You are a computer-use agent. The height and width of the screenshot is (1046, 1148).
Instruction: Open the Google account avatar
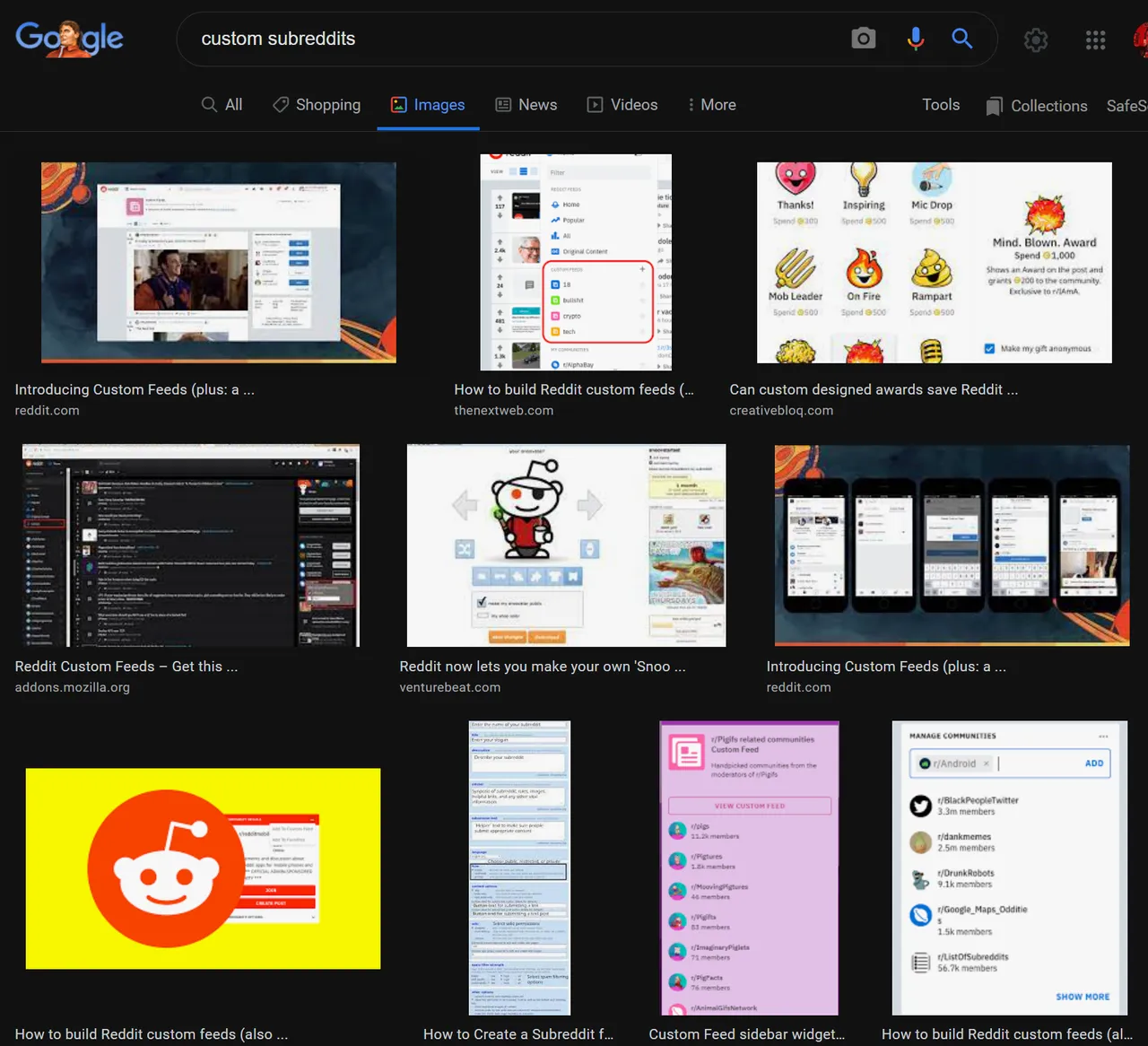point(1140,39)
